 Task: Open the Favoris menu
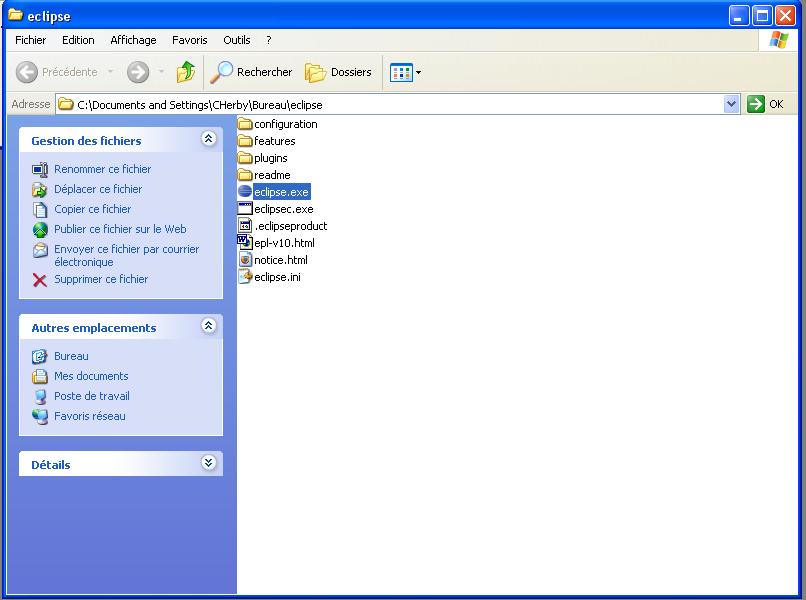coord(190,40)
